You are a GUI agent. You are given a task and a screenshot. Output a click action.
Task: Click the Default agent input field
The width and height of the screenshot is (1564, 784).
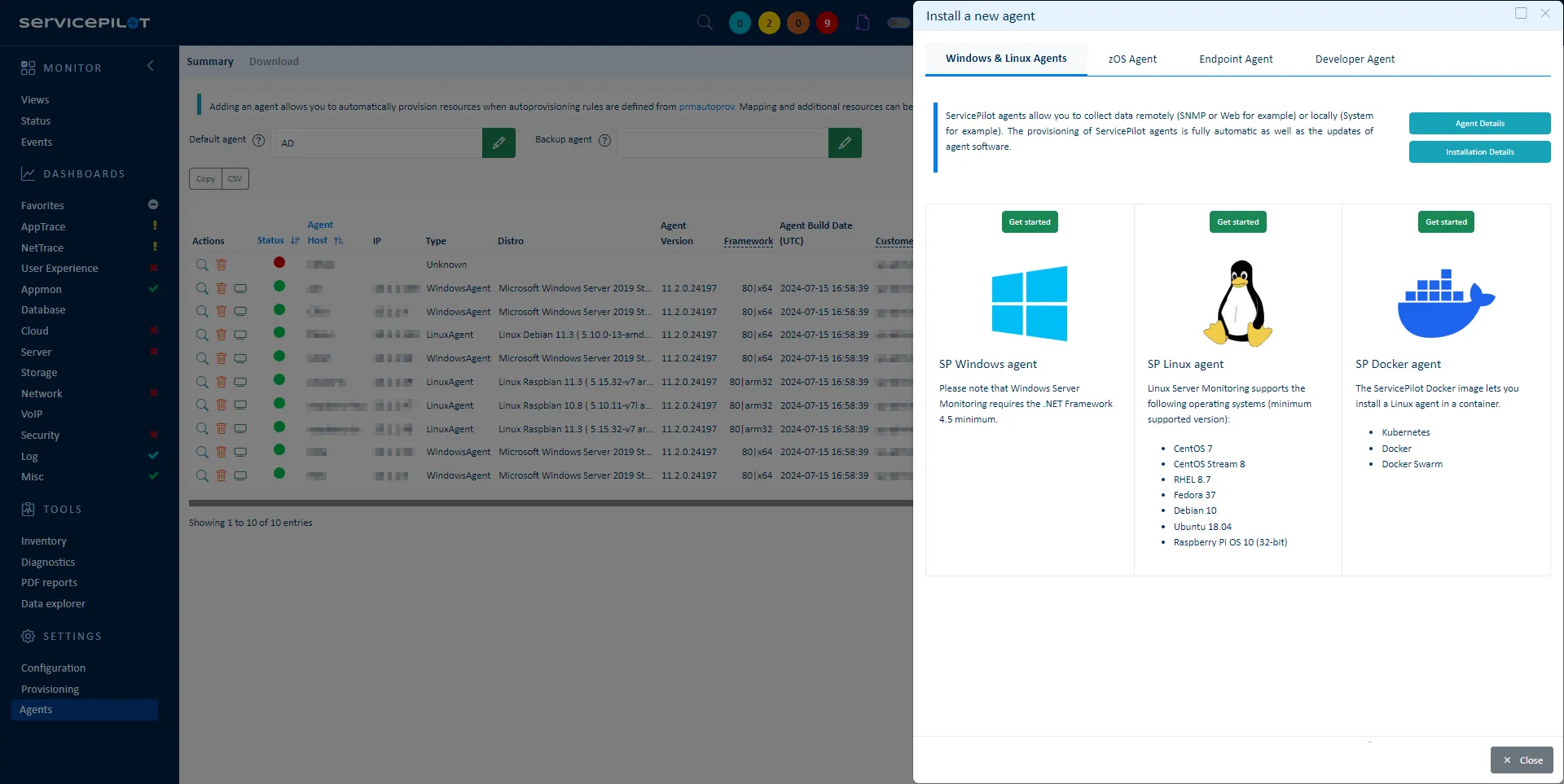[377, 143]
